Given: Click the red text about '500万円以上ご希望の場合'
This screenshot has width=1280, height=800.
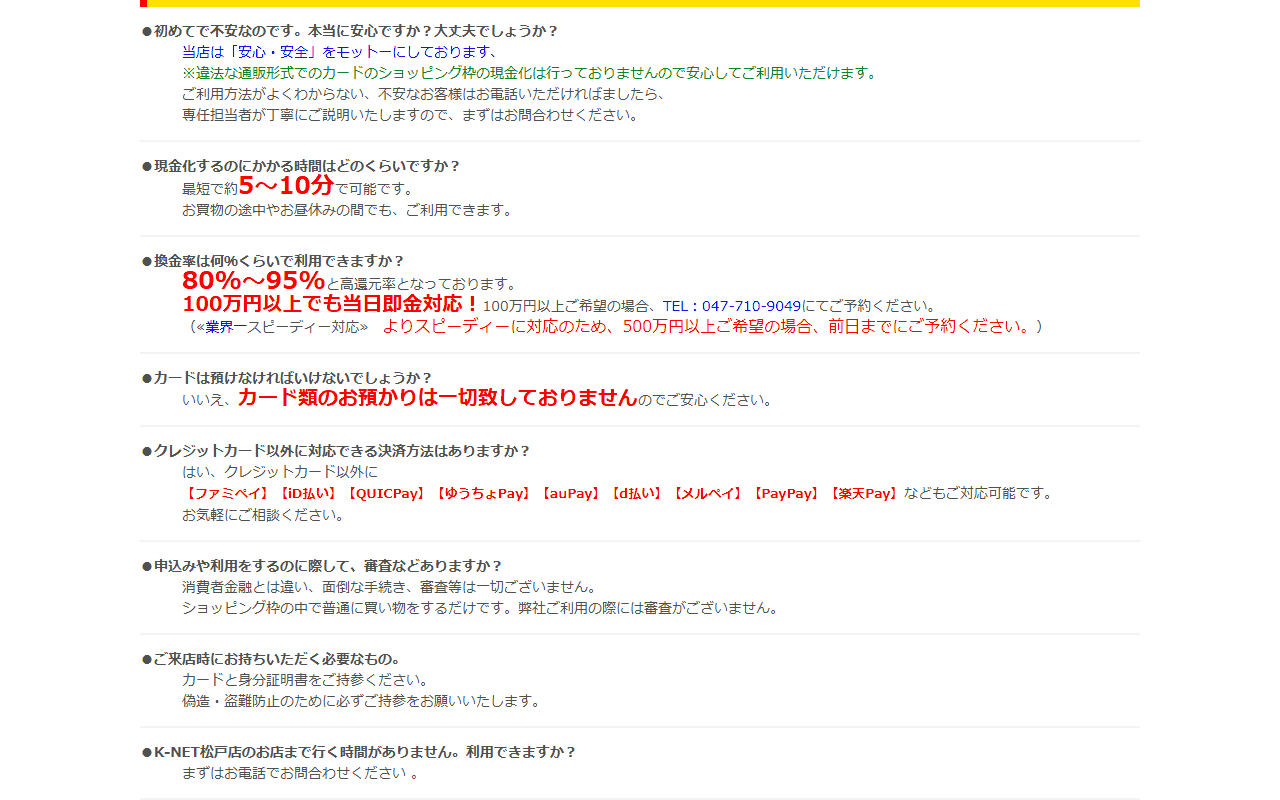Looking at the screenshot, I should tap(708, 327).
